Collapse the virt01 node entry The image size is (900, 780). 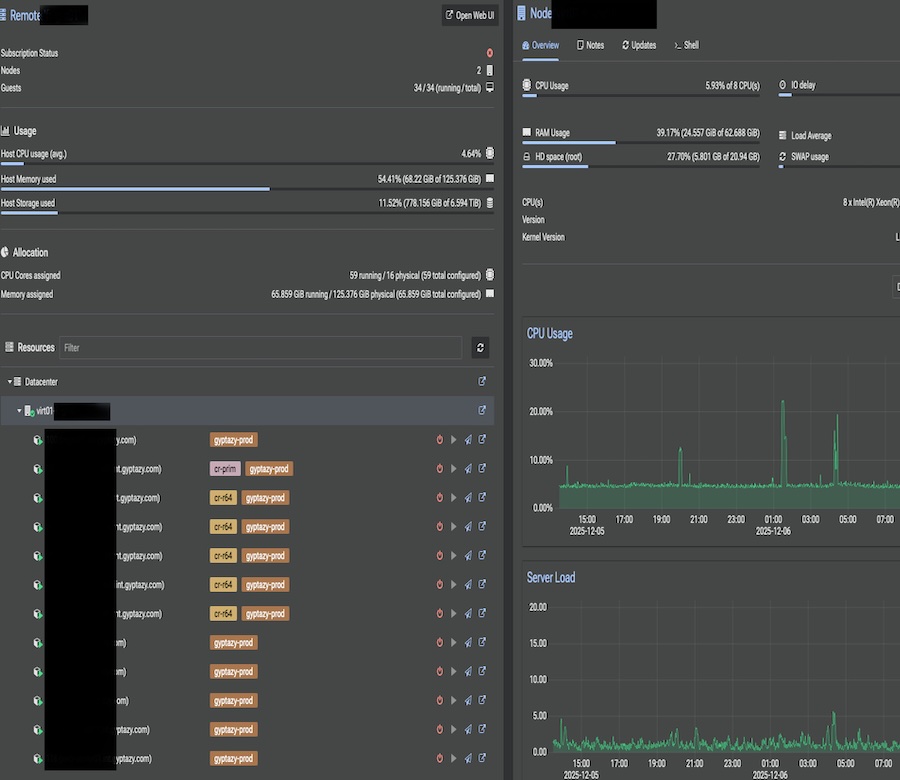pyautogui.click(x=18, y=411)
